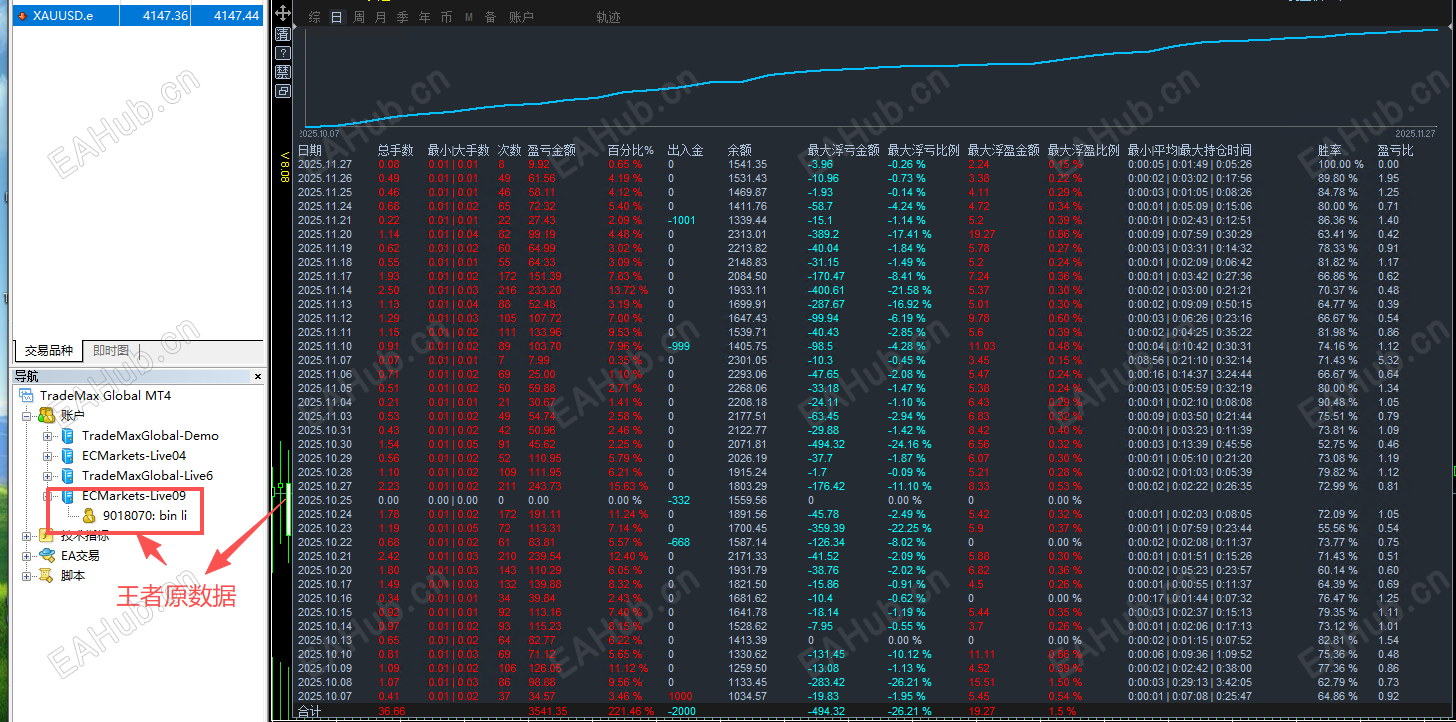Click the XAUUSD.e symbol arrow icon
Screen dimensions: 1456x722
tap(22, 15)
